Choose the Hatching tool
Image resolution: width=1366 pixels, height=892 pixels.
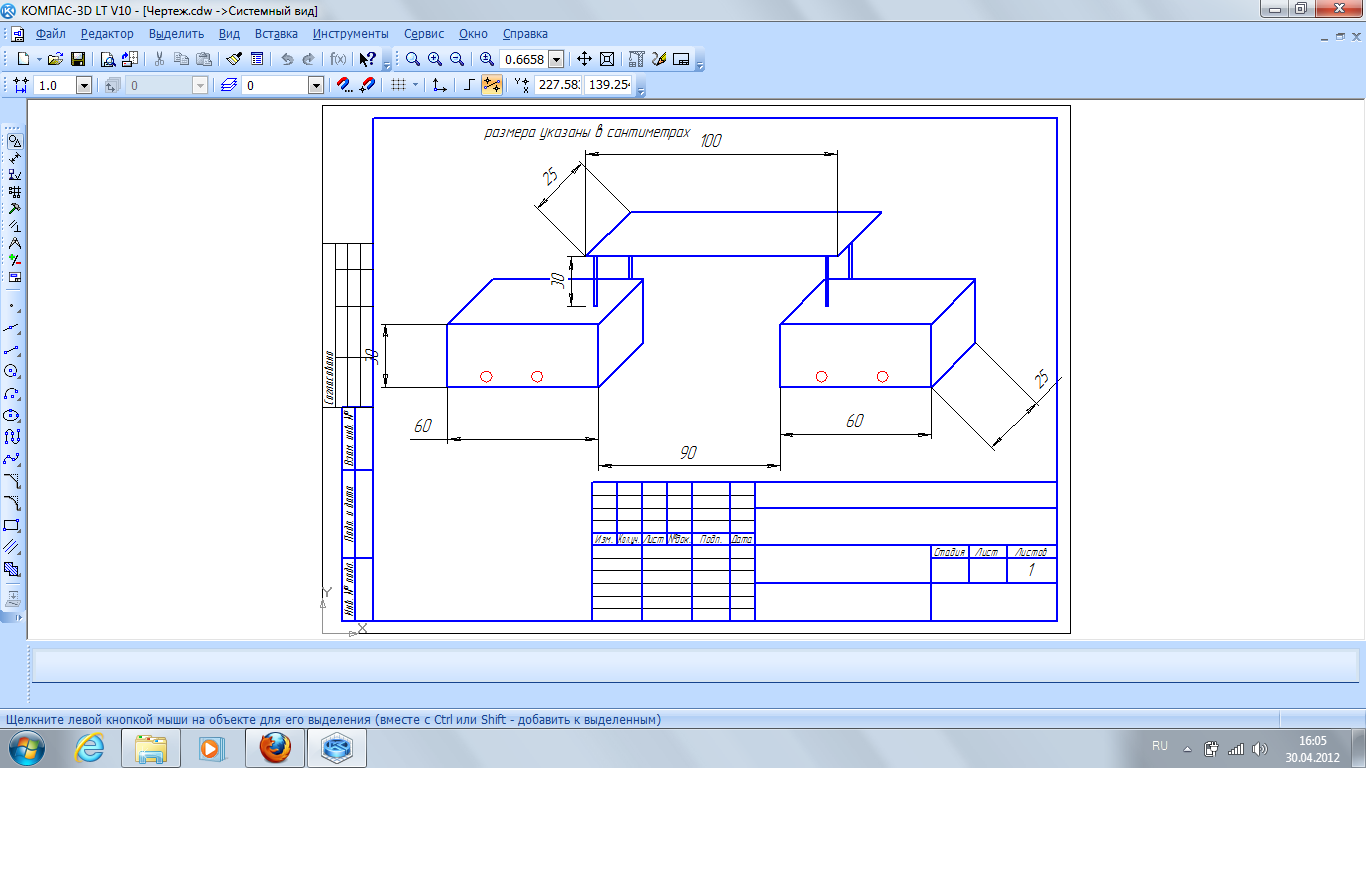(x=12, y=547)
